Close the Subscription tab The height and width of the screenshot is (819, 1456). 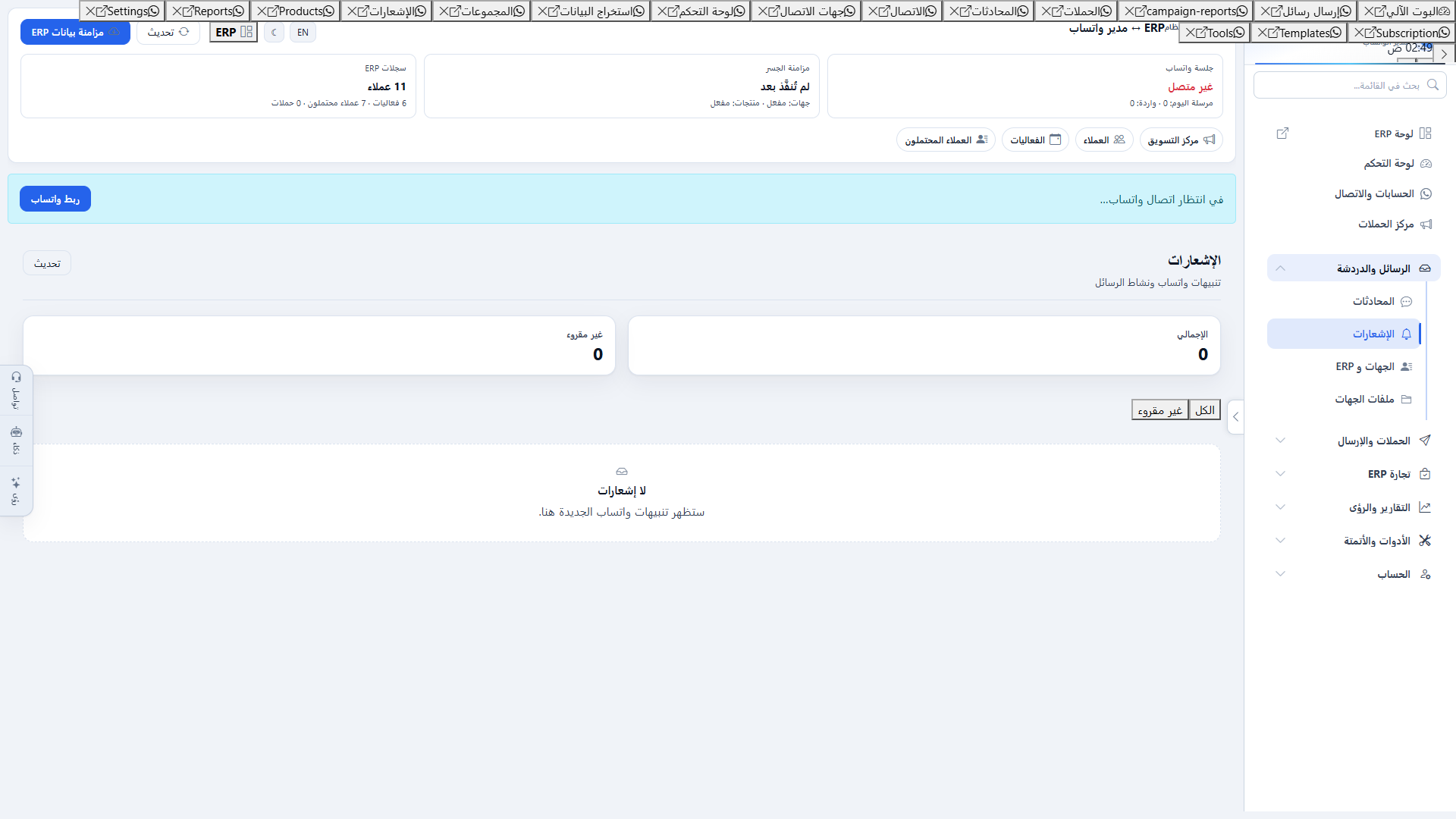(1359, 33)
